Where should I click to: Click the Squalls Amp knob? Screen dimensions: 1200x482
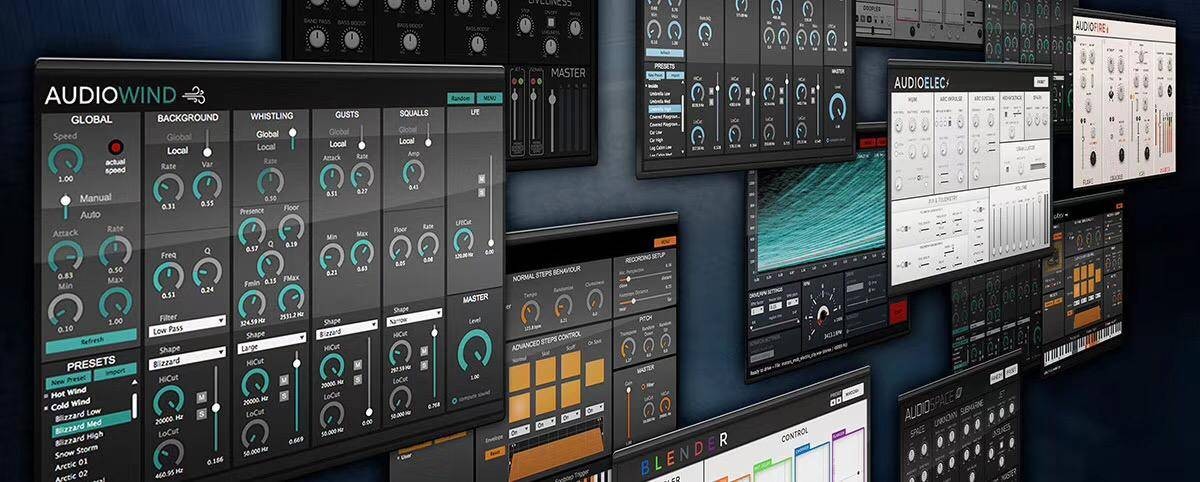click(x=413, y=172)
